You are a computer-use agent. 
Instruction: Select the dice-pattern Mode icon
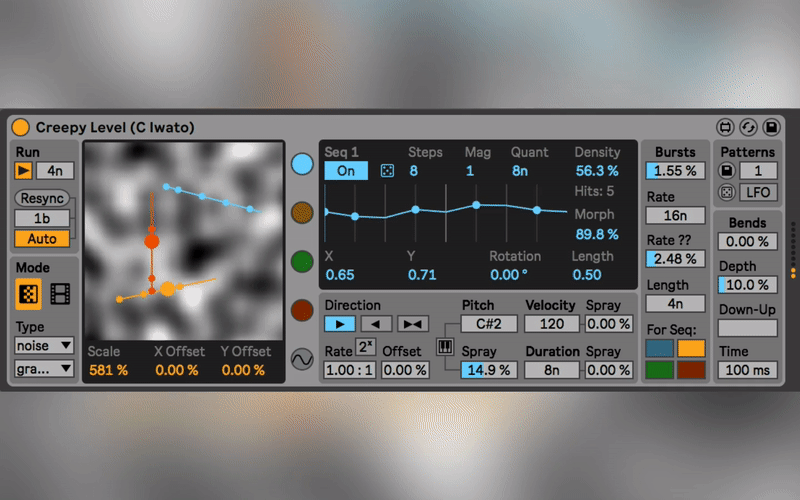pyautogui.click(x=30, y=294)
